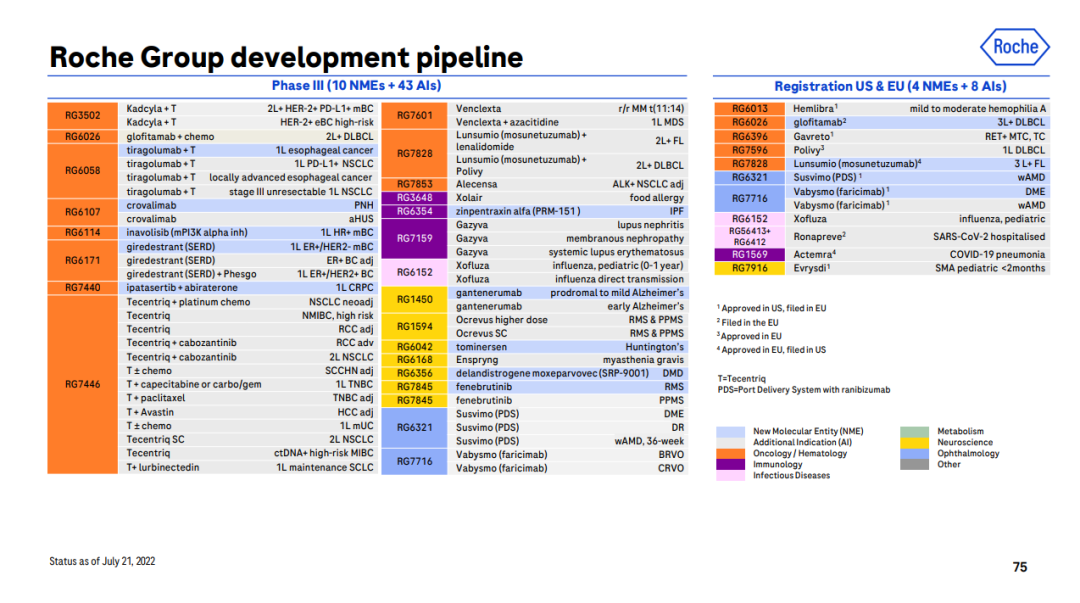Click the Polivy registration row
This screenshot has width=1080, height=603.
(918, 150)
